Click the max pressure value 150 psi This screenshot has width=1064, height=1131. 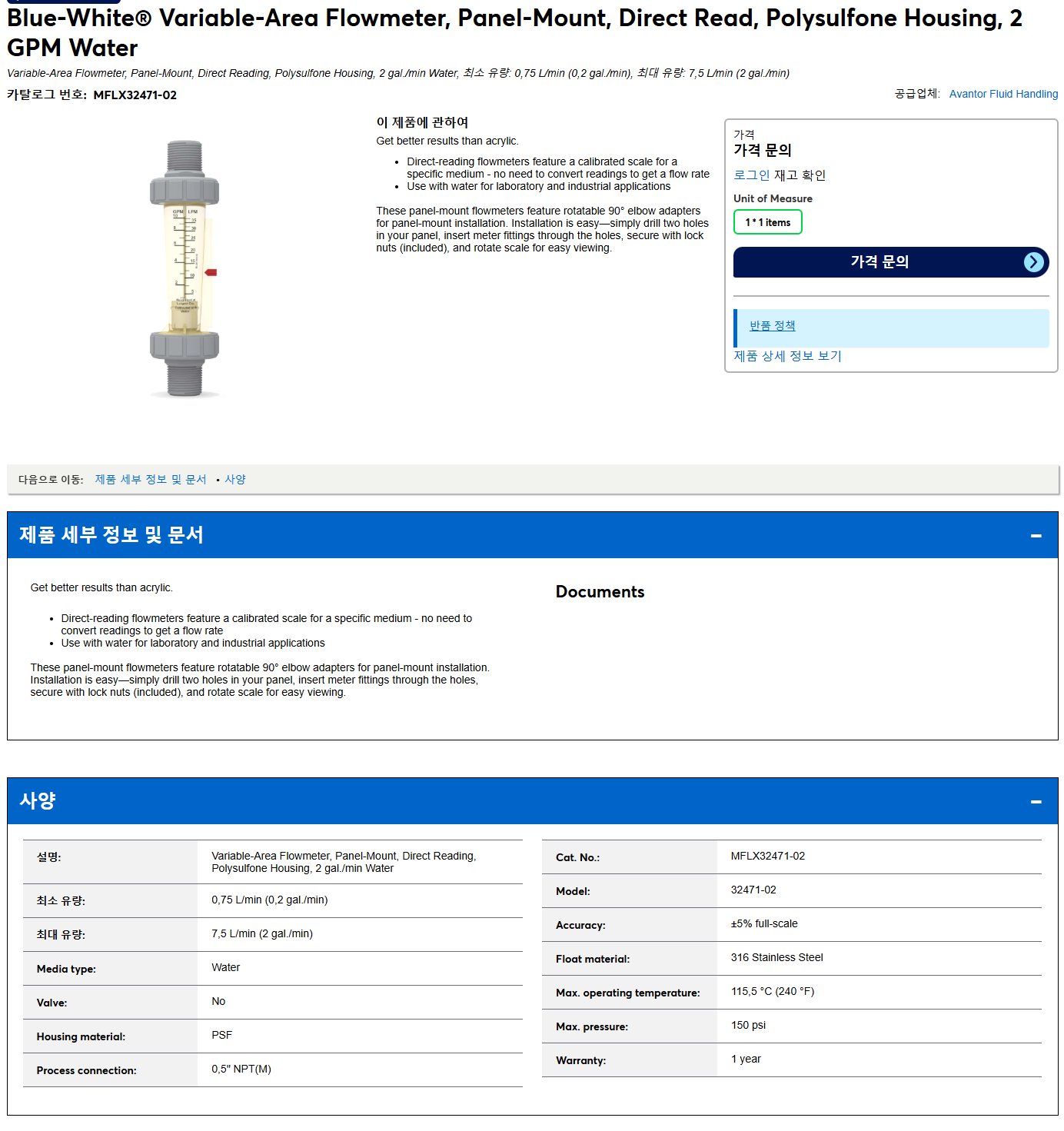748,1025
